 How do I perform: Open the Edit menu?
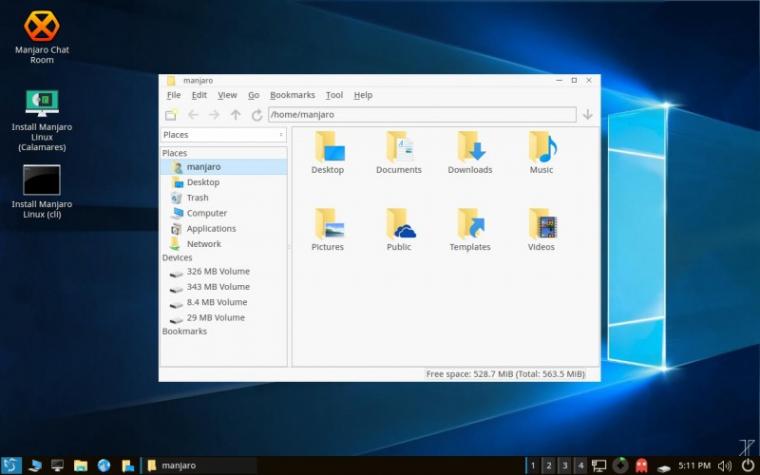point(199,95)
